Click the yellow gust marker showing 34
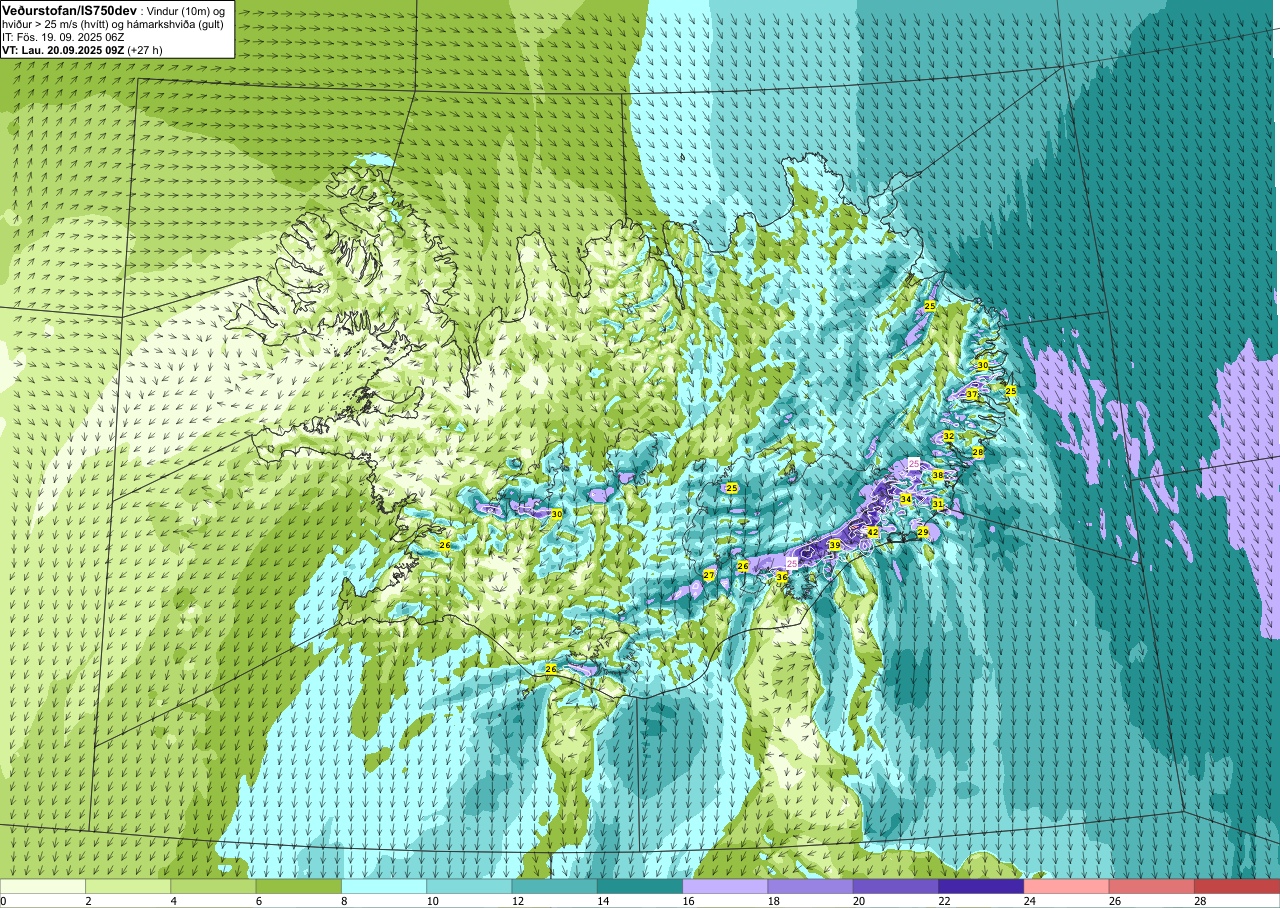The height and width of the screenshot is (908, 1280). coord(905,498)
